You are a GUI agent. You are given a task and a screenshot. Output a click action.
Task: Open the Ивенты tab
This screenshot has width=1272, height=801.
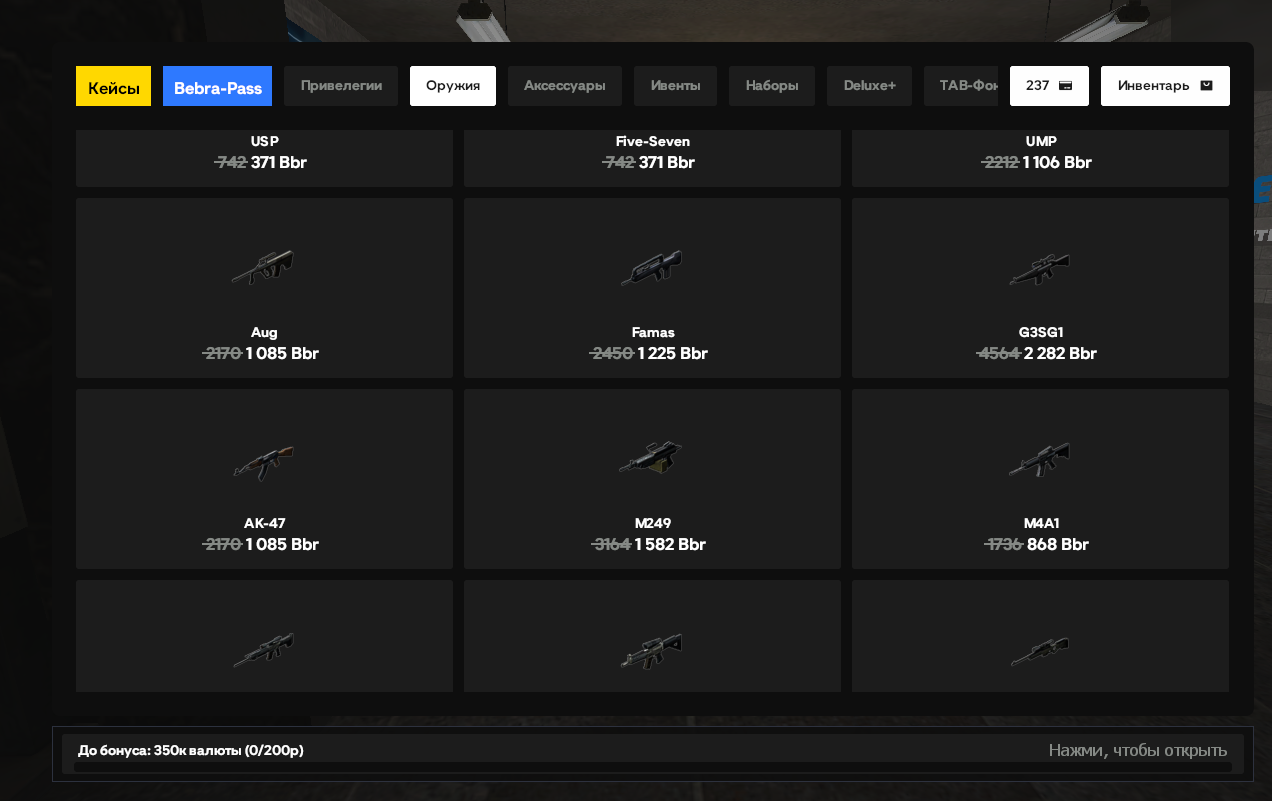(x=675, y=86)
